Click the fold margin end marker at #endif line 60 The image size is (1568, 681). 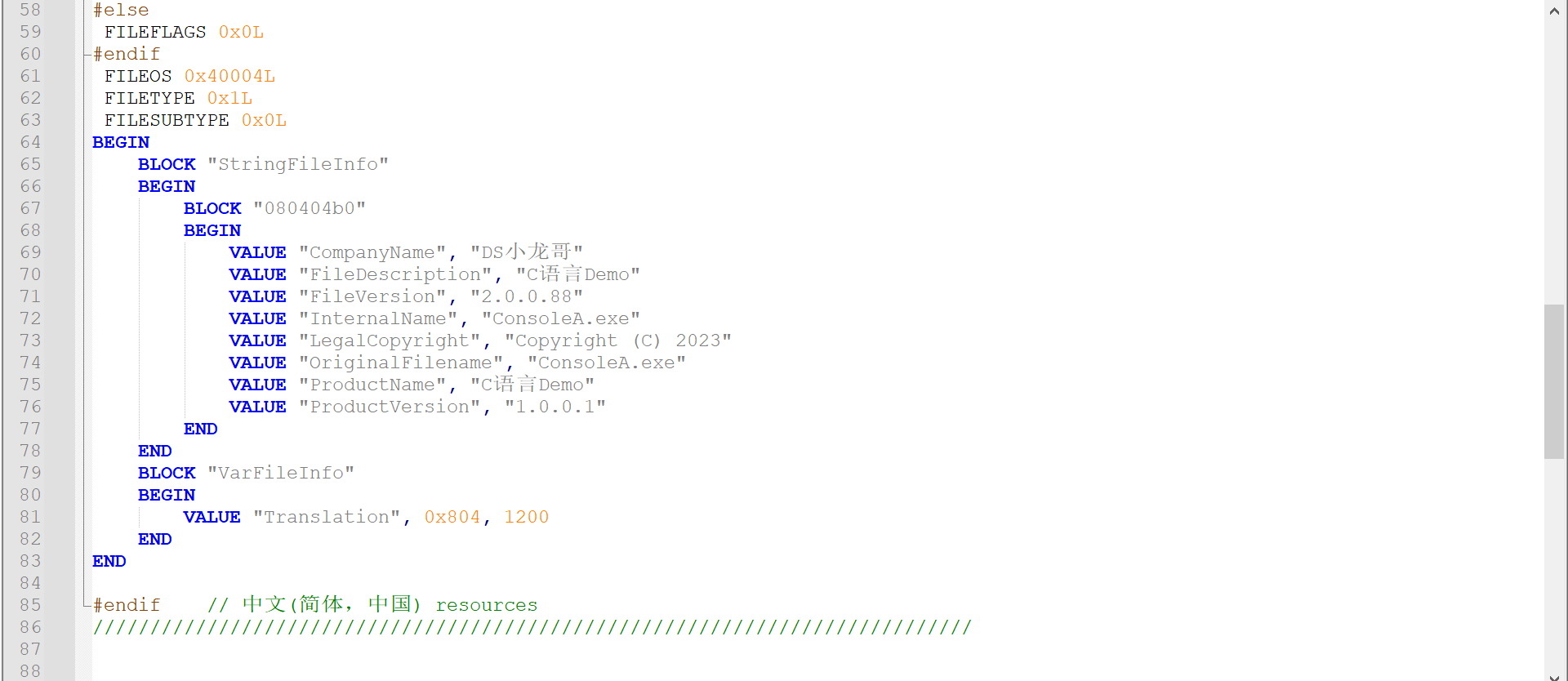pyautogui.click(x=84, y=54)
